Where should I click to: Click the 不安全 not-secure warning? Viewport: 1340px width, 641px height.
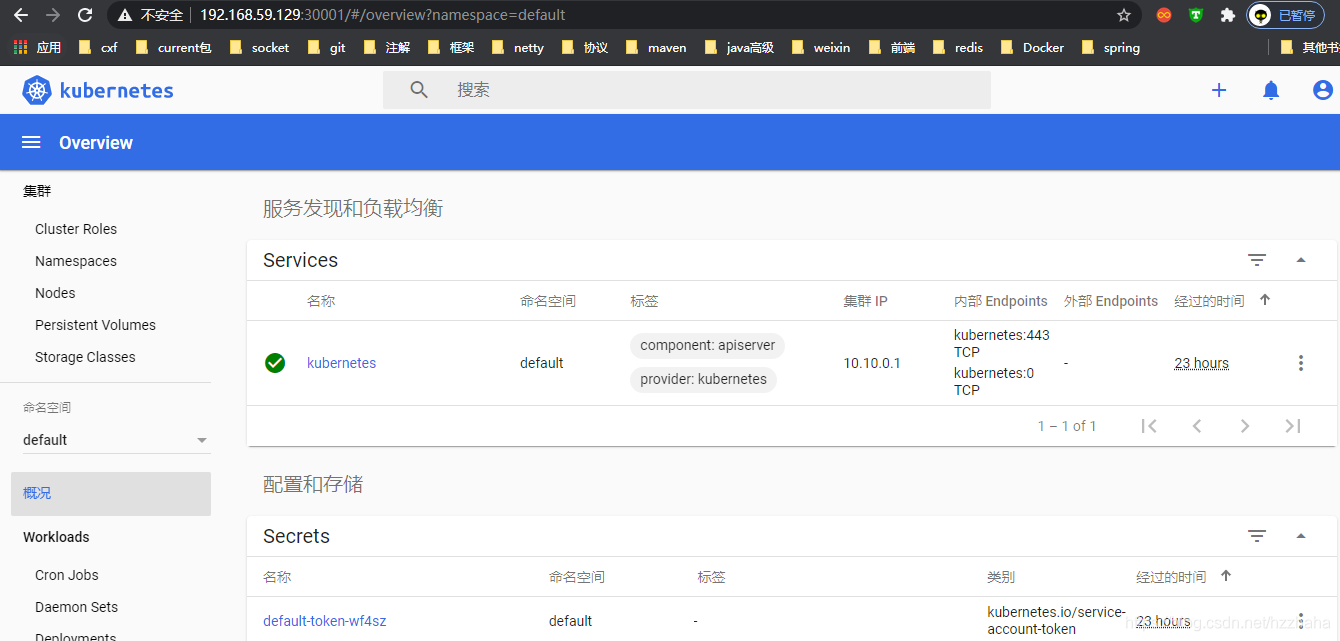click(150, 15)
